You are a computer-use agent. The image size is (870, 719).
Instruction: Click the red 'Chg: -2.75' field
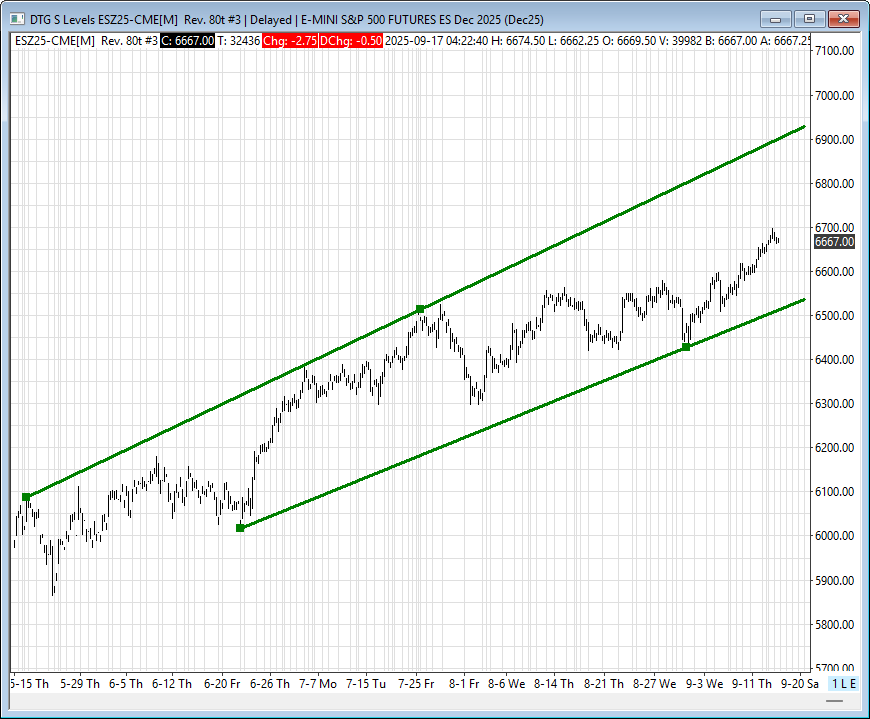point(290,40)
